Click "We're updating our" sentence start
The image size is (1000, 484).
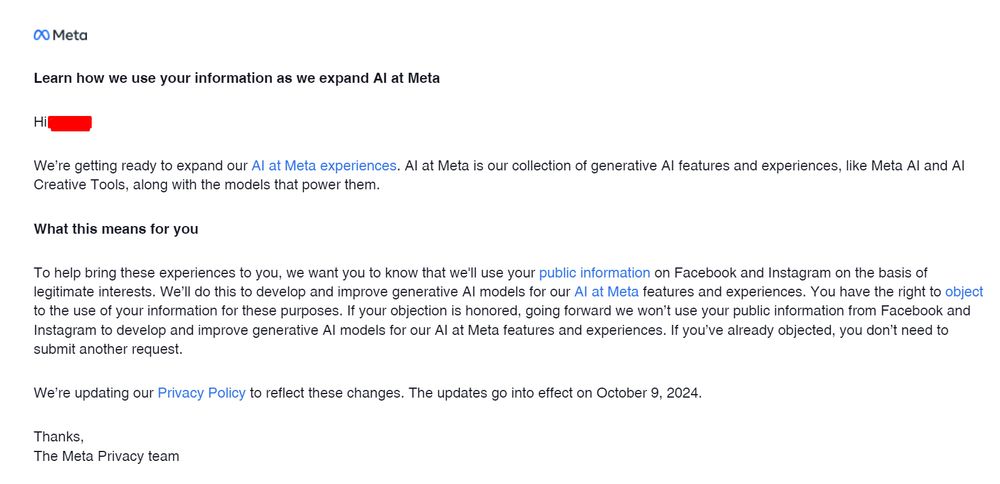coord(94,393)
